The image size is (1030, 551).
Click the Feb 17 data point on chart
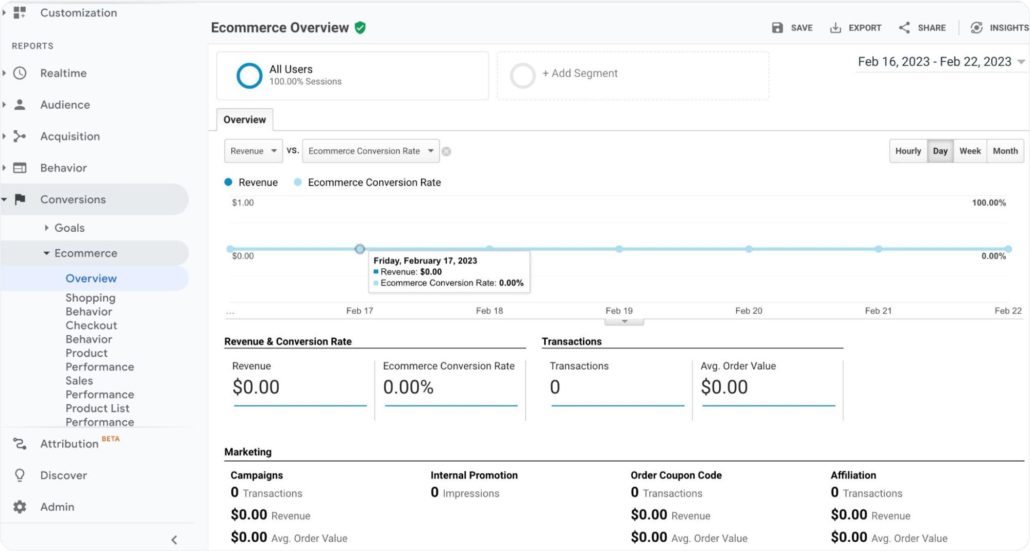tap(359, 249)
